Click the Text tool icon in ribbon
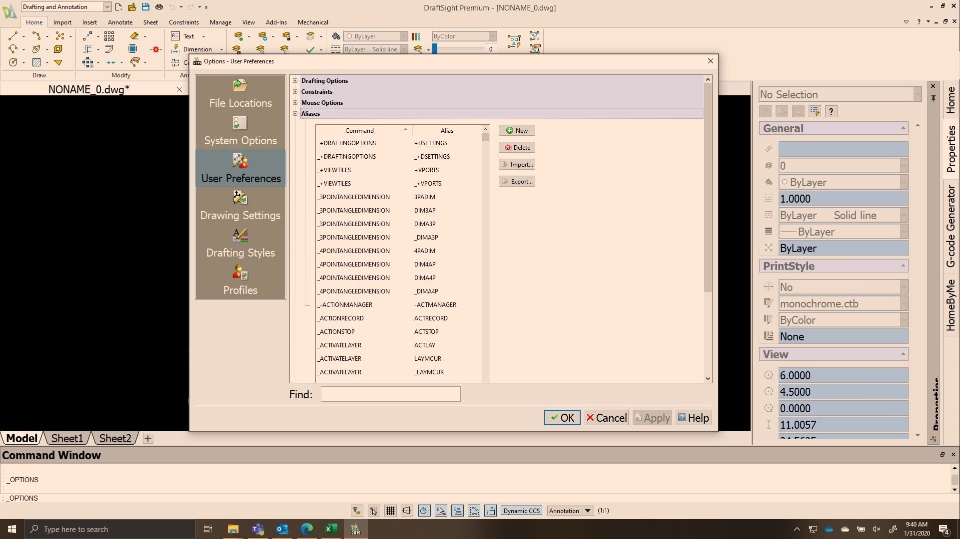The image size is (960, 539). pos(176,36)
